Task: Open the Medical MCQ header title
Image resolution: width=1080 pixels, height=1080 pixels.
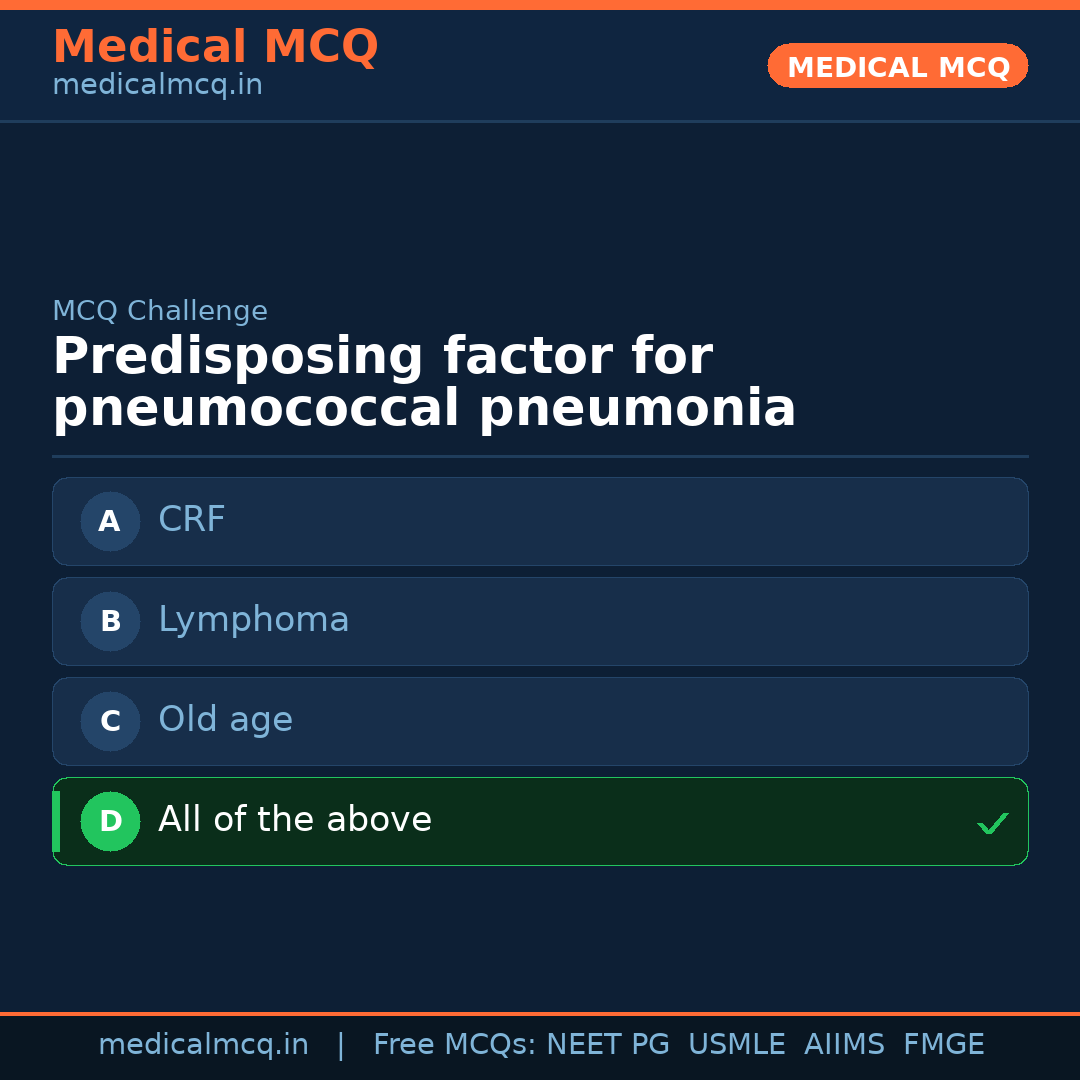Action: (215, 47)
